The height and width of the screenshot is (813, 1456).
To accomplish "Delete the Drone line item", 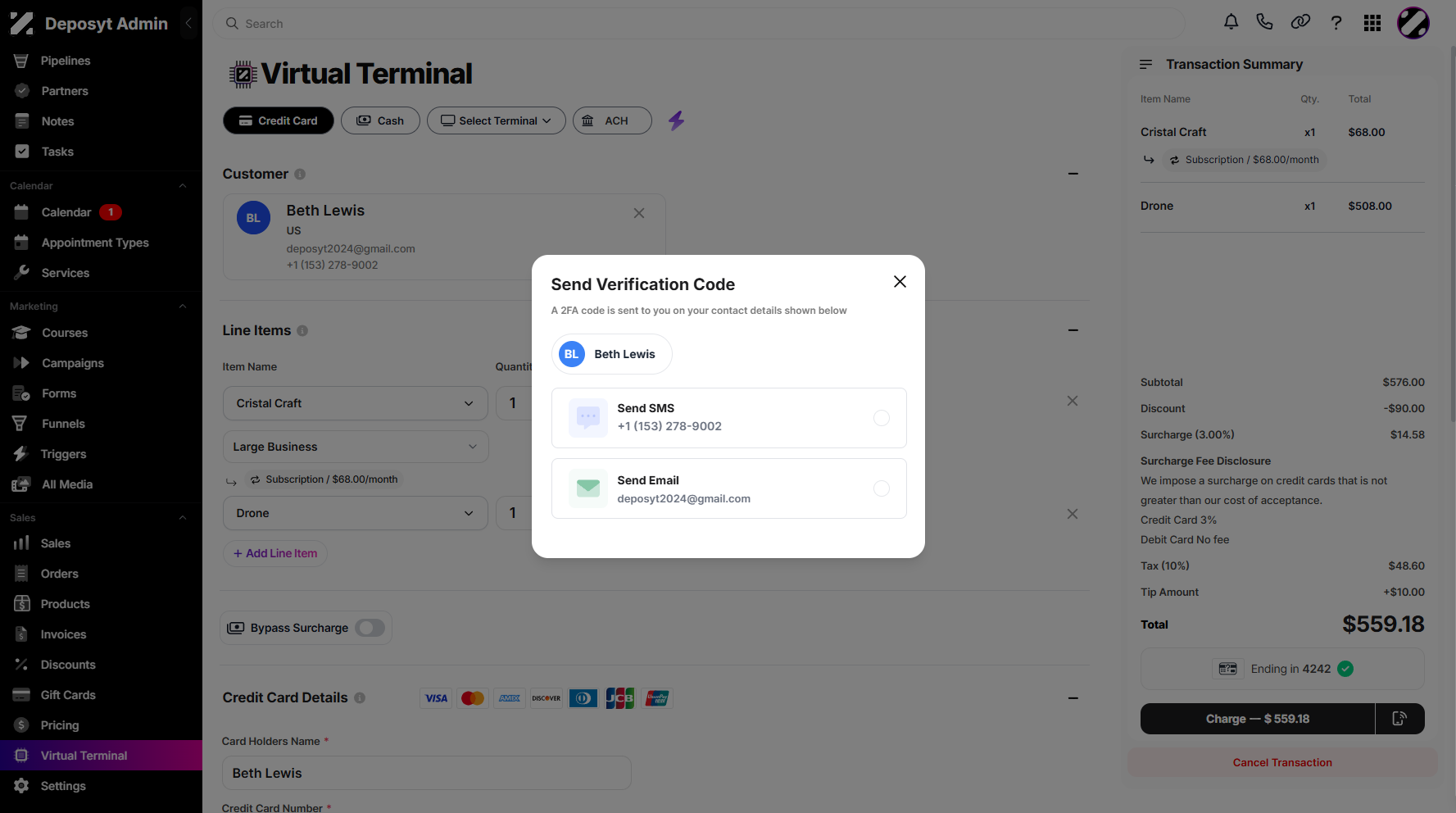I will click(x=1073, y=514).
